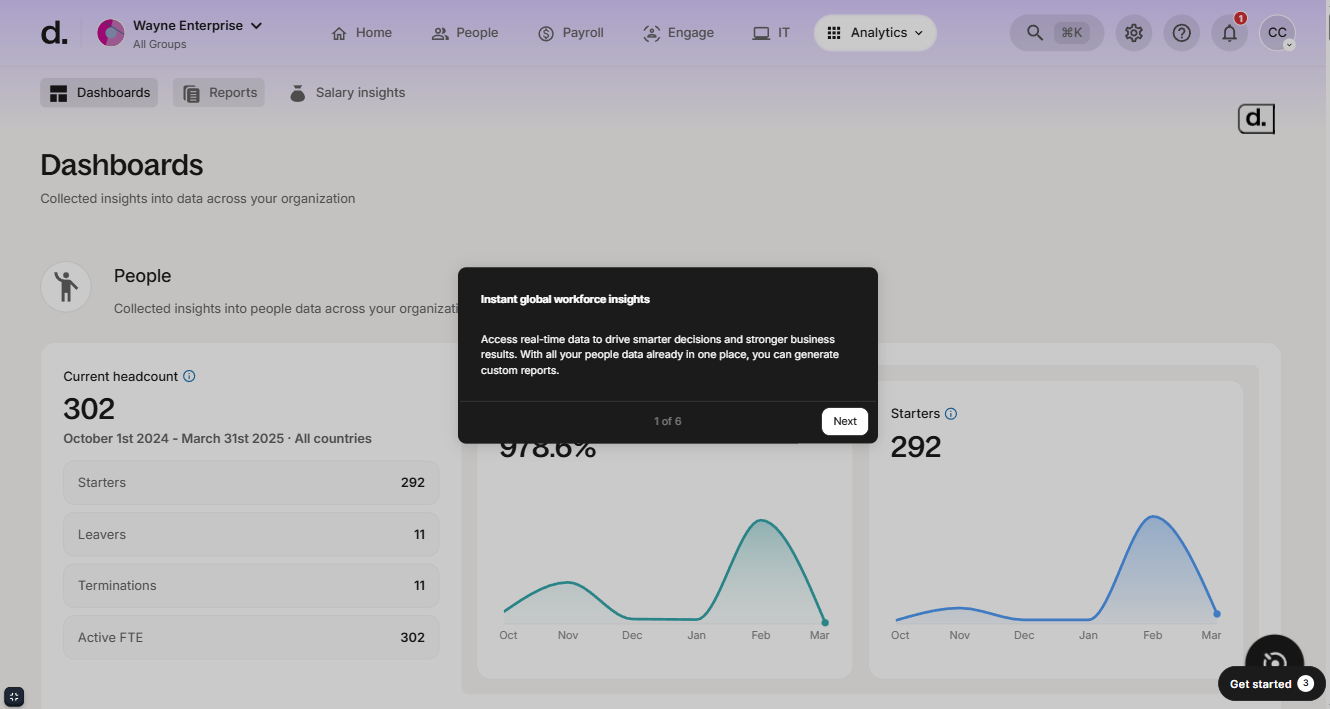
Task: Expand the CC user profile menu
Action: pyautogui.click(x=1277, y=33)
